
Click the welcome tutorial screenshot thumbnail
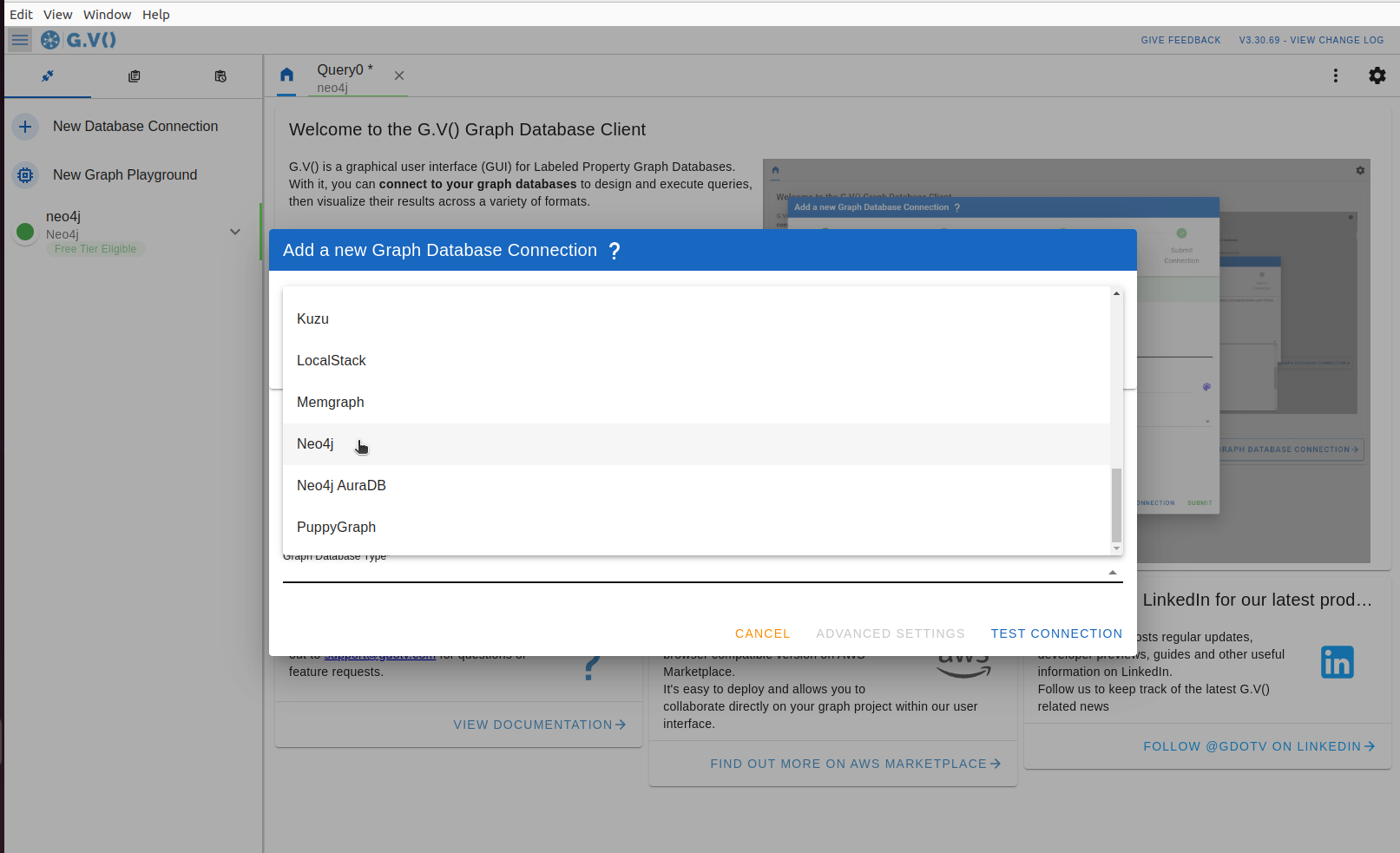[1066, 361]
